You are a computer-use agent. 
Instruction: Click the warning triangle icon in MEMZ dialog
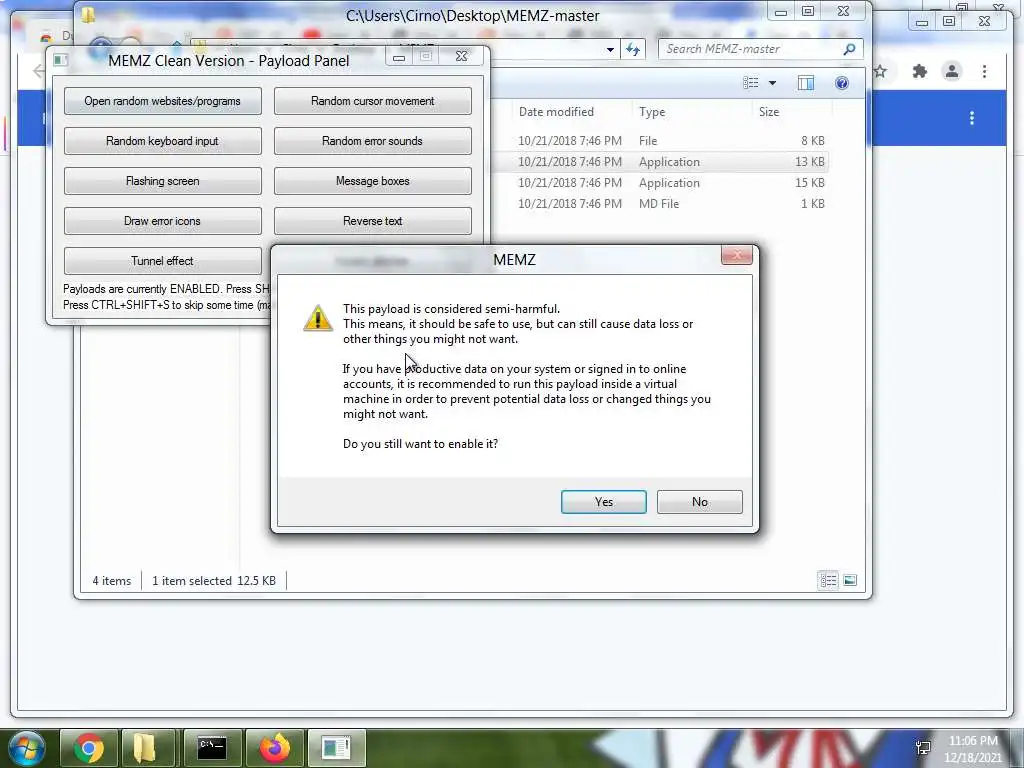[x=318, y=318]
